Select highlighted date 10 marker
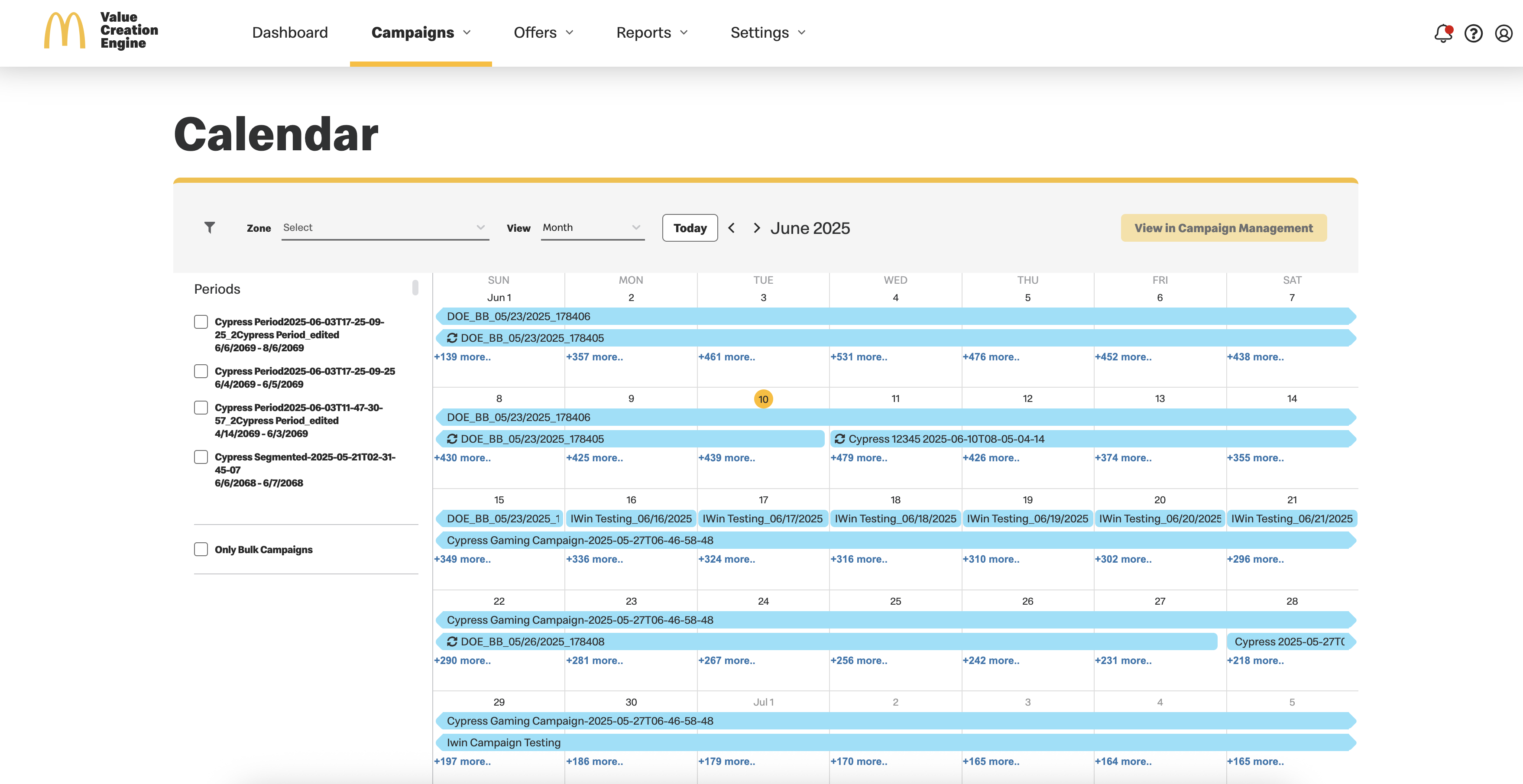This screenshot has width=1523, height=784. pos(763,399)
